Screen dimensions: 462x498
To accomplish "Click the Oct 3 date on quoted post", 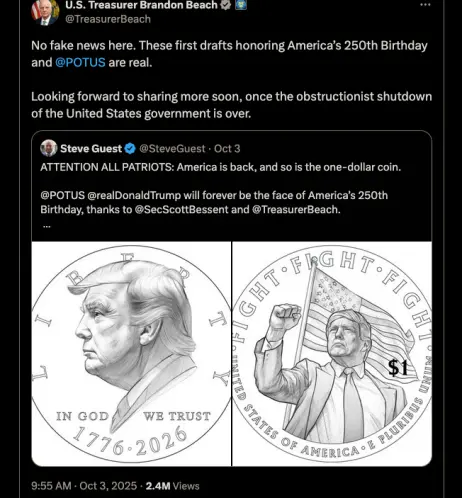I will tap(227, 149).
